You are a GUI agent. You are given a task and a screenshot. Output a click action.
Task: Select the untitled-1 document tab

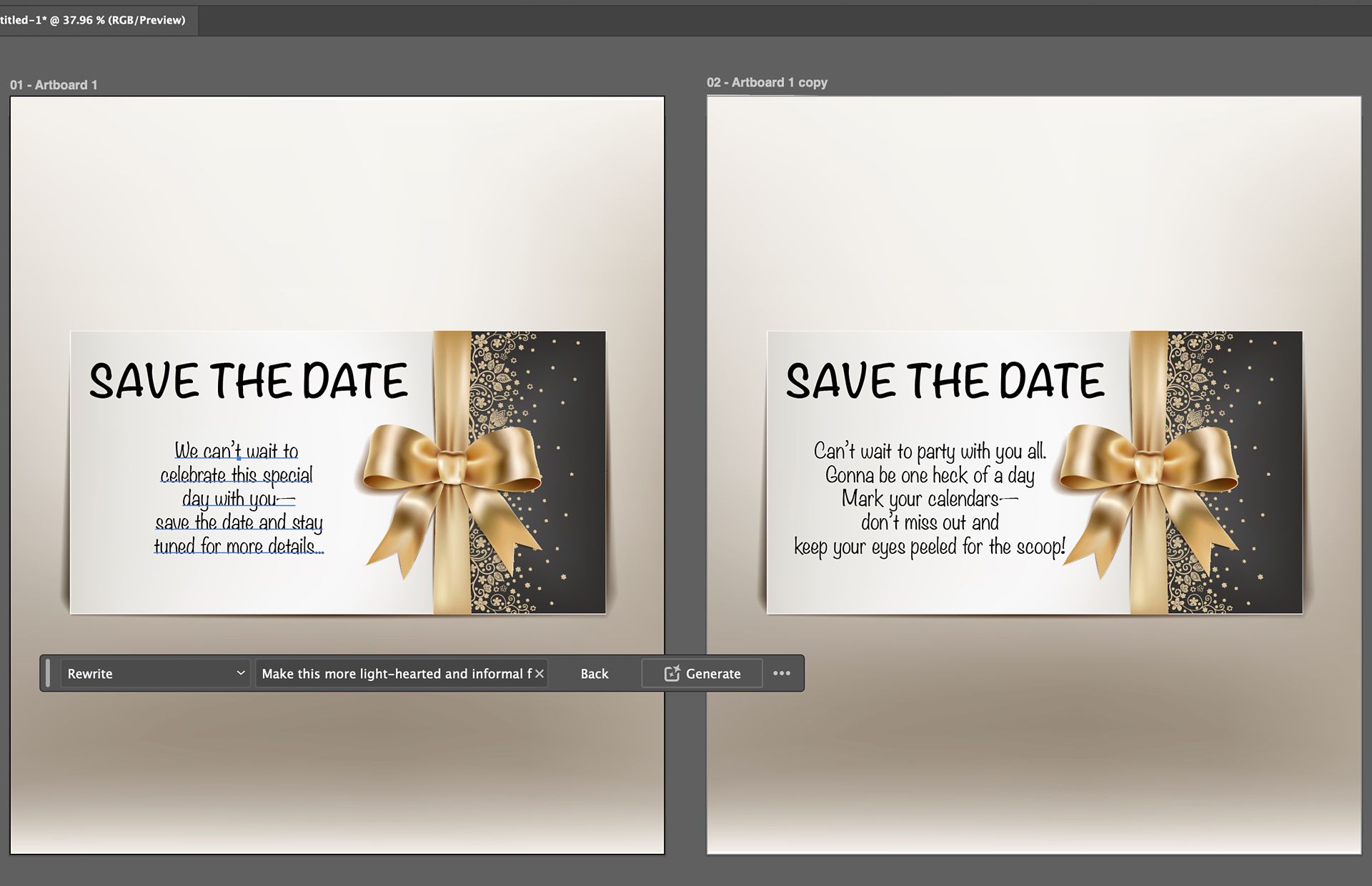point(99,20)
